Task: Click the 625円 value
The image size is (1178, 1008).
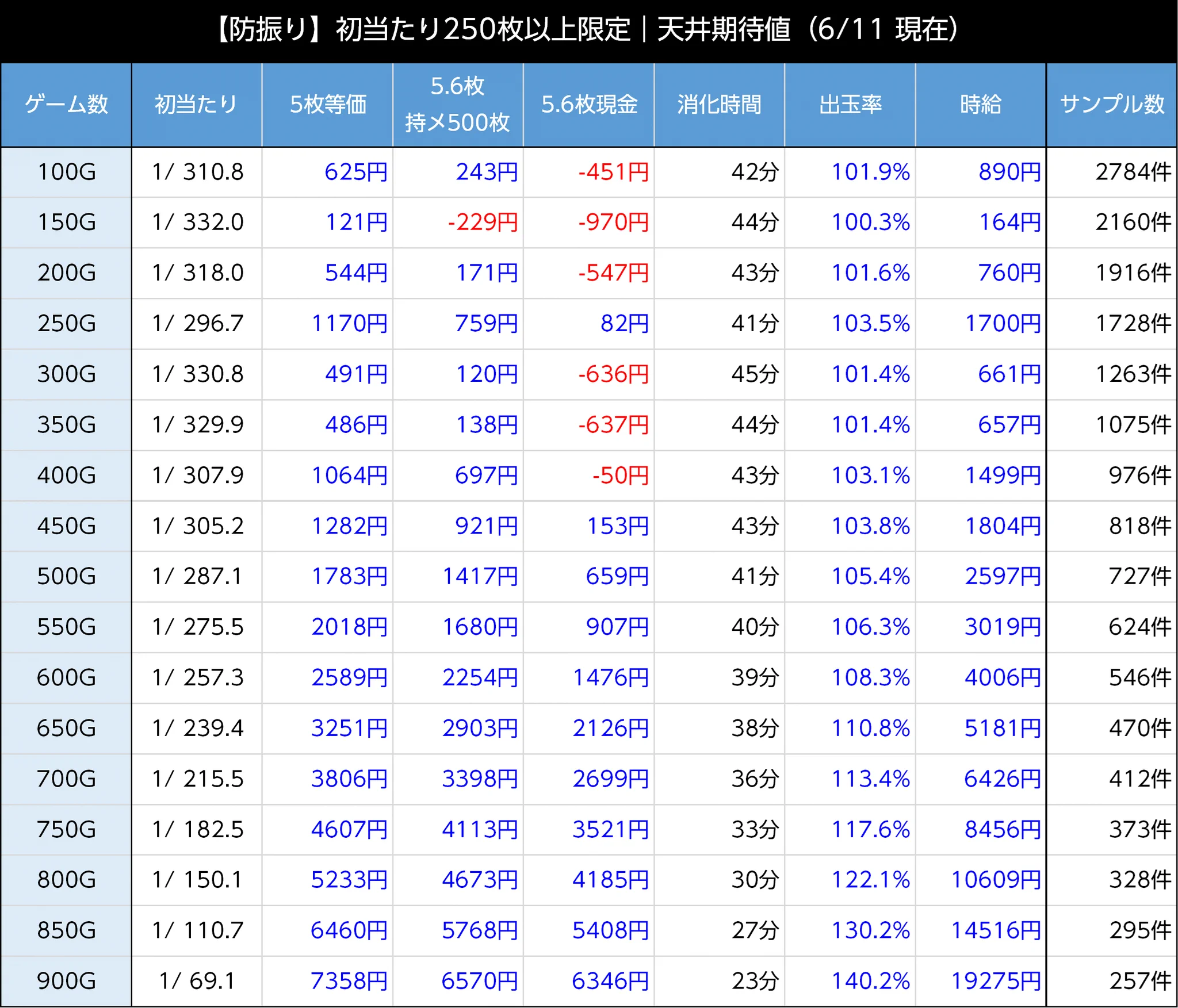Action: click(x=356, y=172)
